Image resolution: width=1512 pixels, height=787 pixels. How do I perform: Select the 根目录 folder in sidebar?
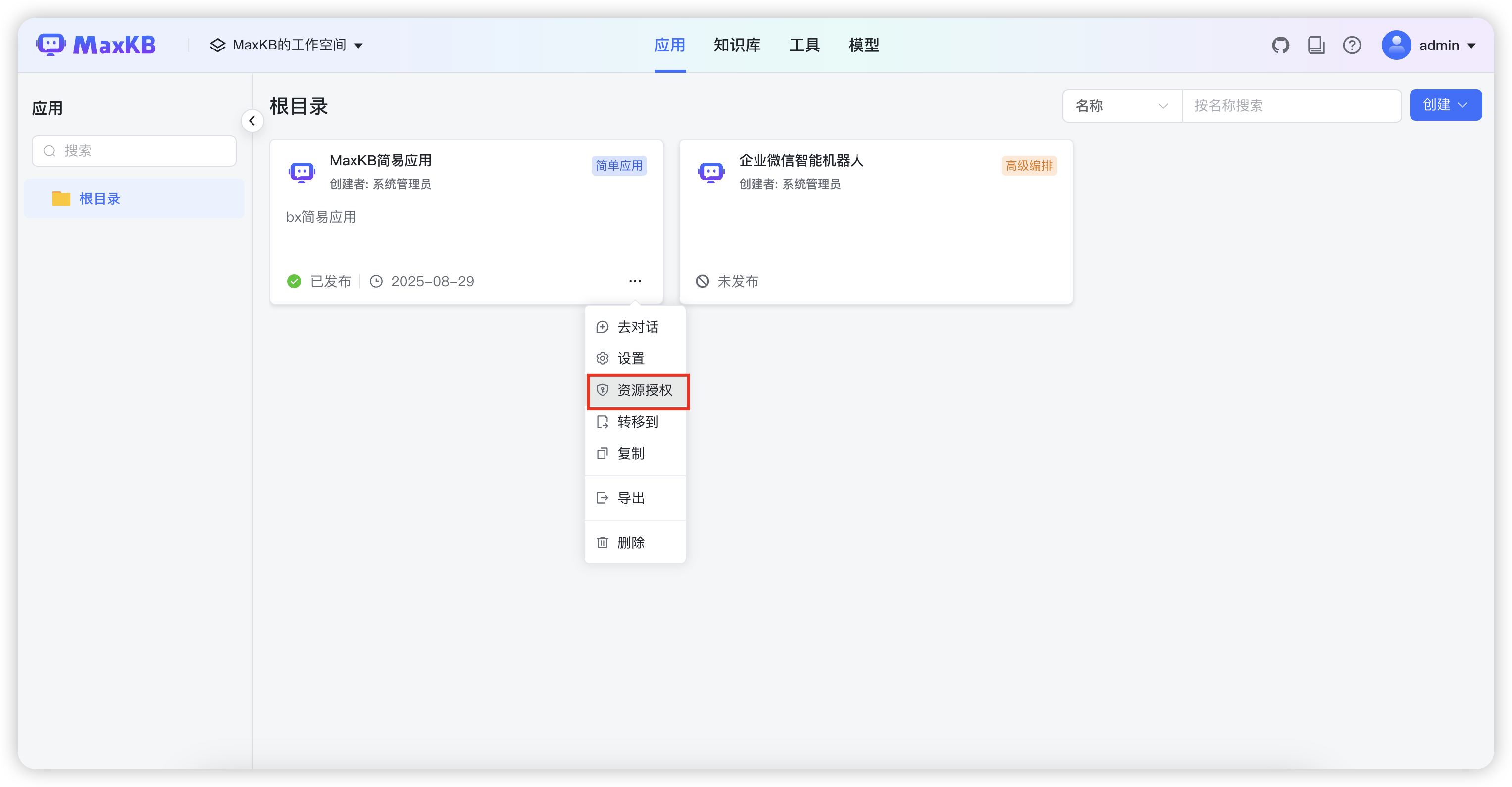(x=99, y=199)
